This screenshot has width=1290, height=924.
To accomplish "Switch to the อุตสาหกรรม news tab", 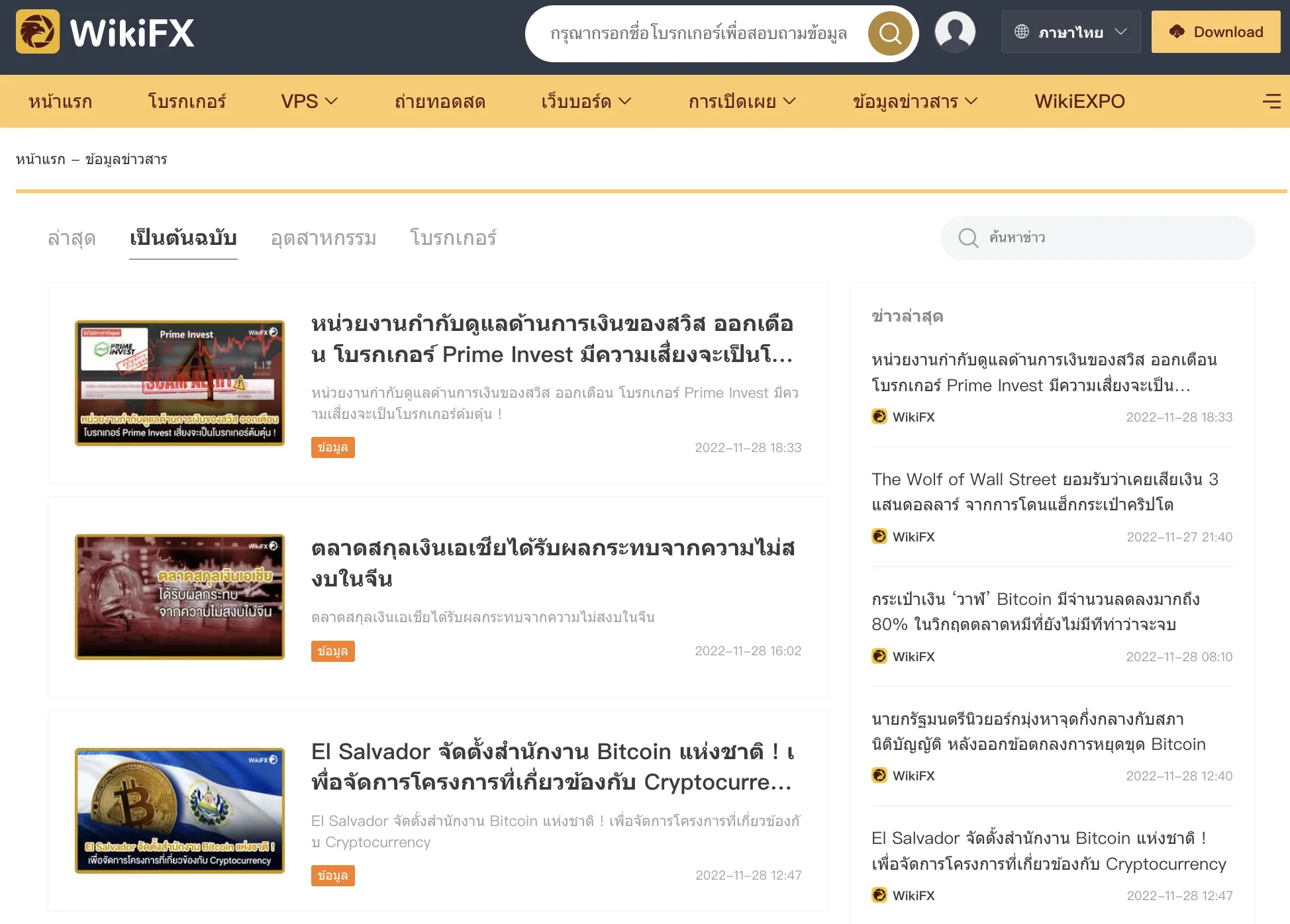I will pyautogui.click(x=323, y=238).
